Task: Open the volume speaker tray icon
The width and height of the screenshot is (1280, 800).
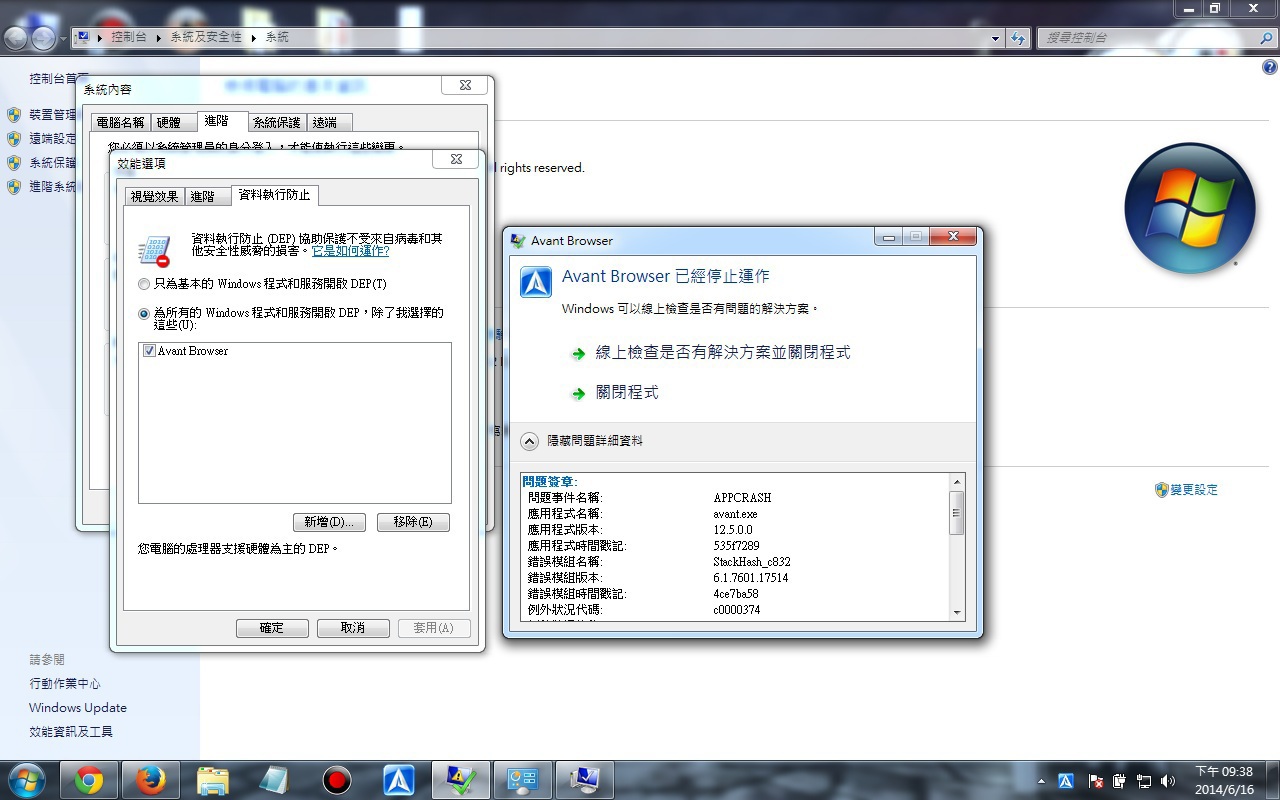Action: pos(1168,781)
